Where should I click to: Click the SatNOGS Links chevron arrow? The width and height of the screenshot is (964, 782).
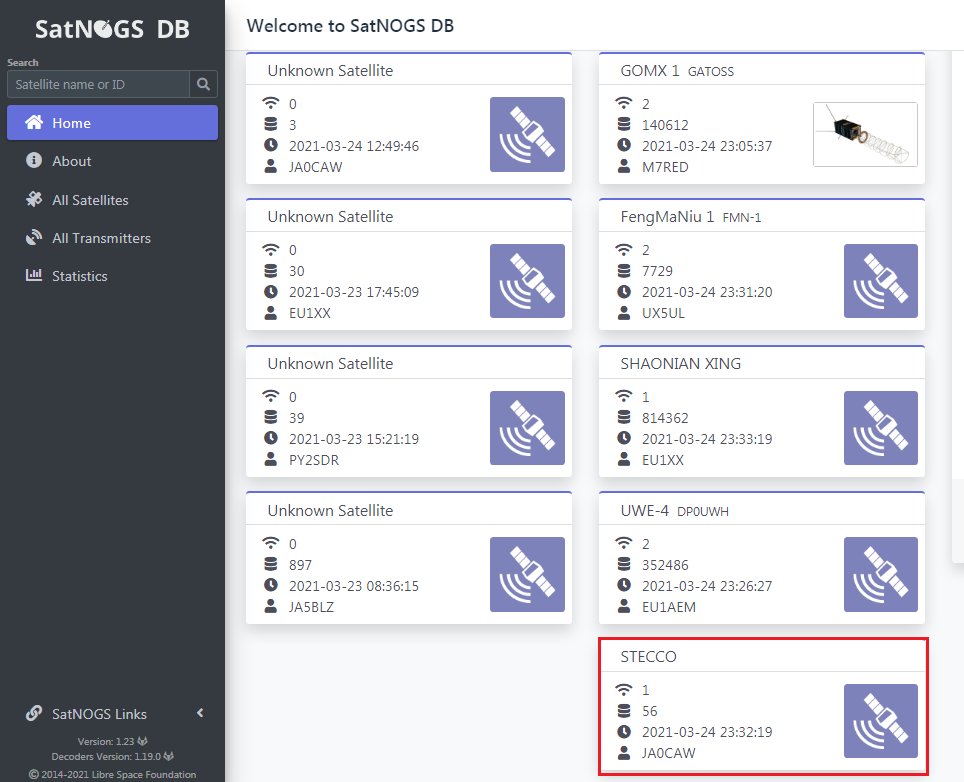[x=200, y=713]
